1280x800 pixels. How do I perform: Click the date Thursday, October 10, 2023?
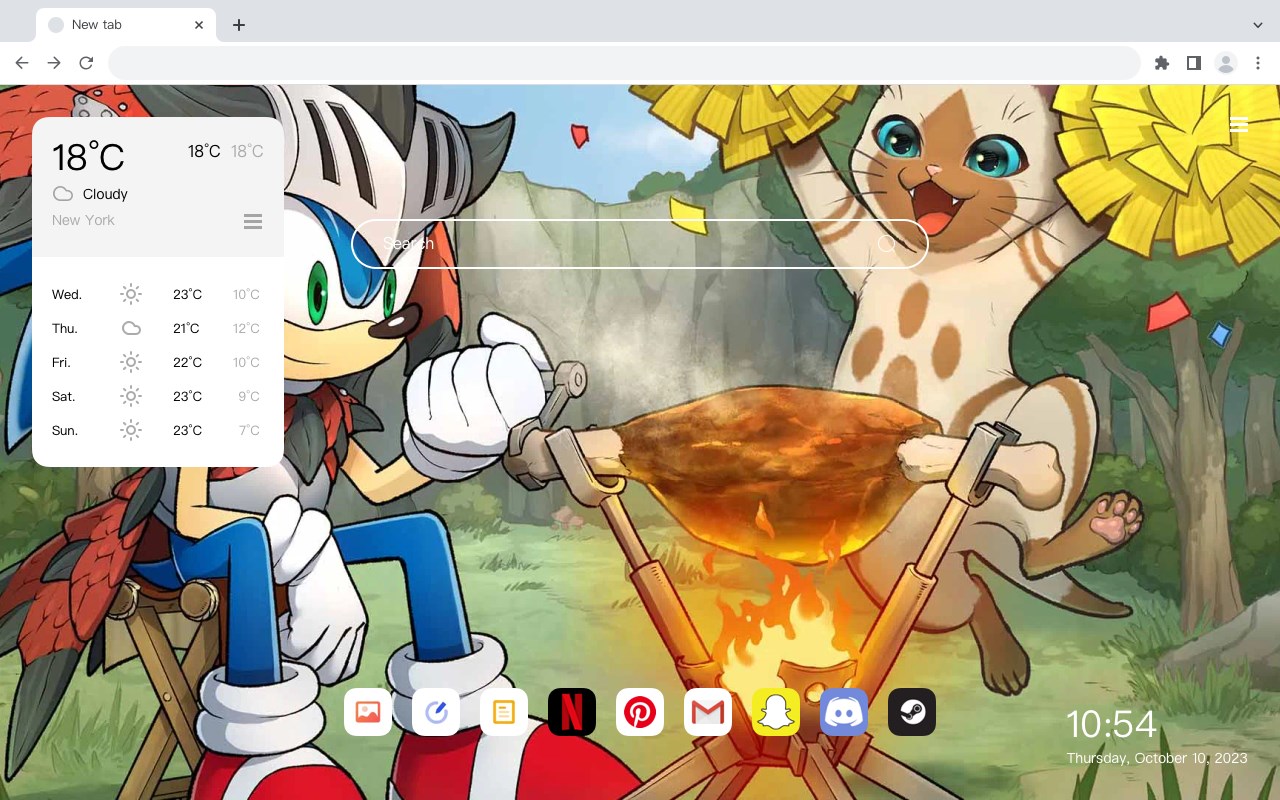click(x=1157, y=758)
